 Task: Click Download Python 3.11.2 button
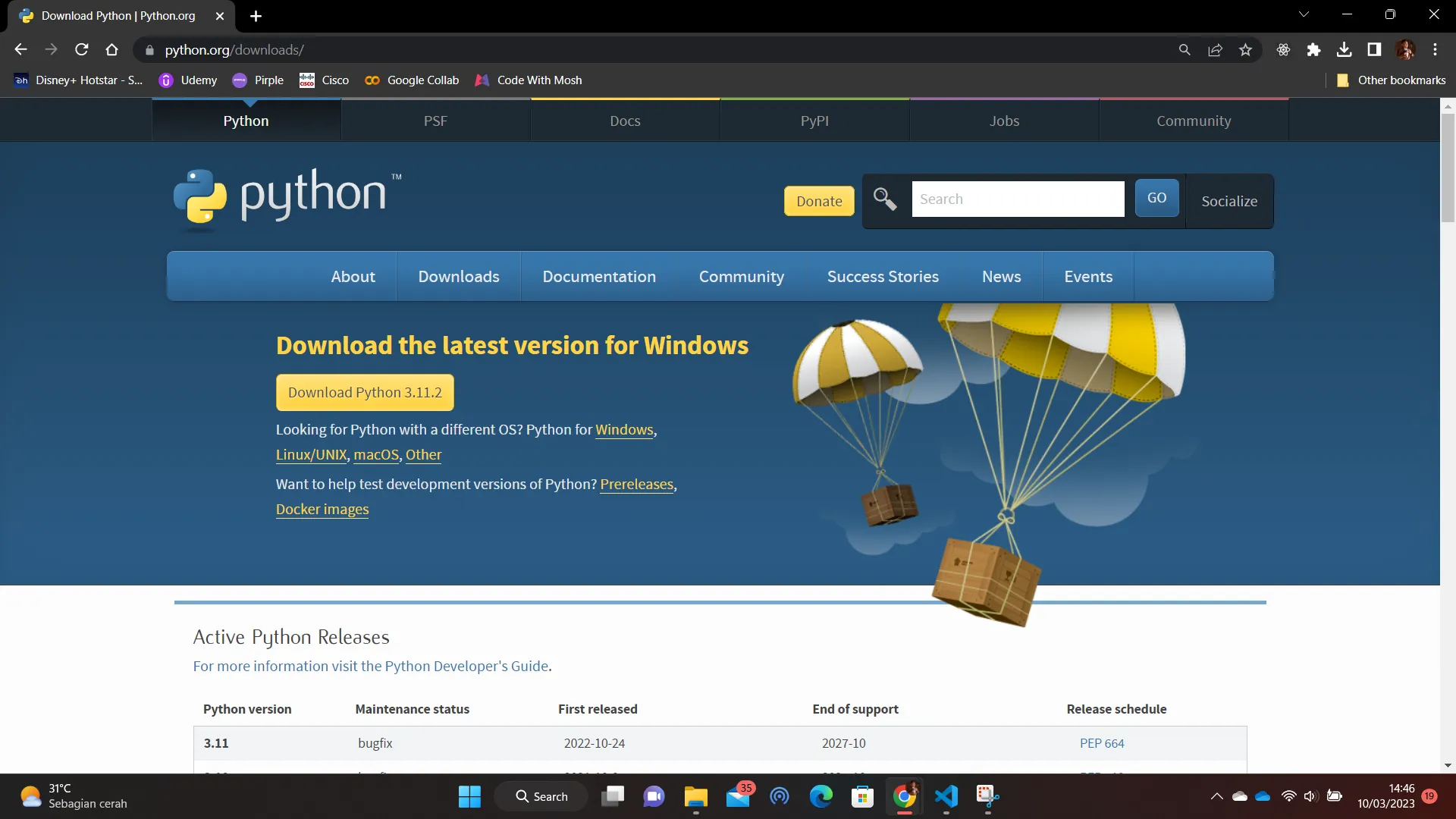(x=365, y=393)
